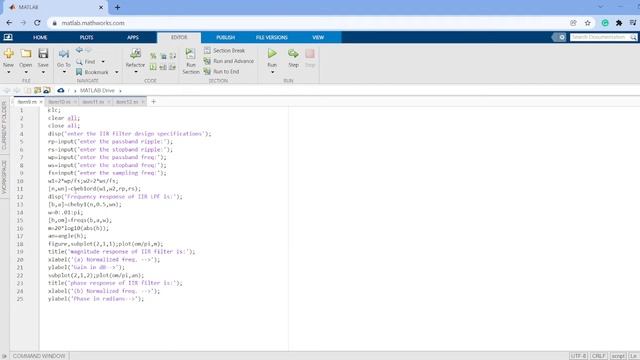
Task: Click the Bookmark icon
Action: (79, 72)
